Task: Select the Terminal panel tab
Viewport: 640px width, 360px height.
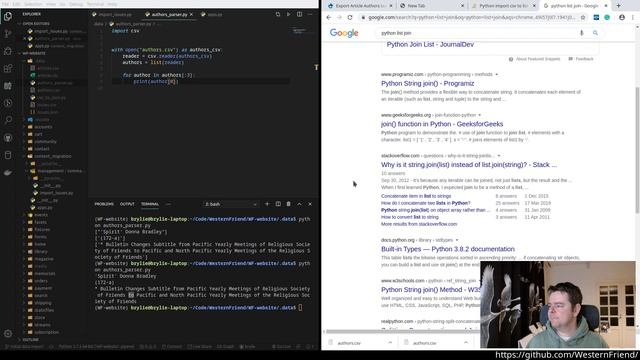Action: coord(150,204)
